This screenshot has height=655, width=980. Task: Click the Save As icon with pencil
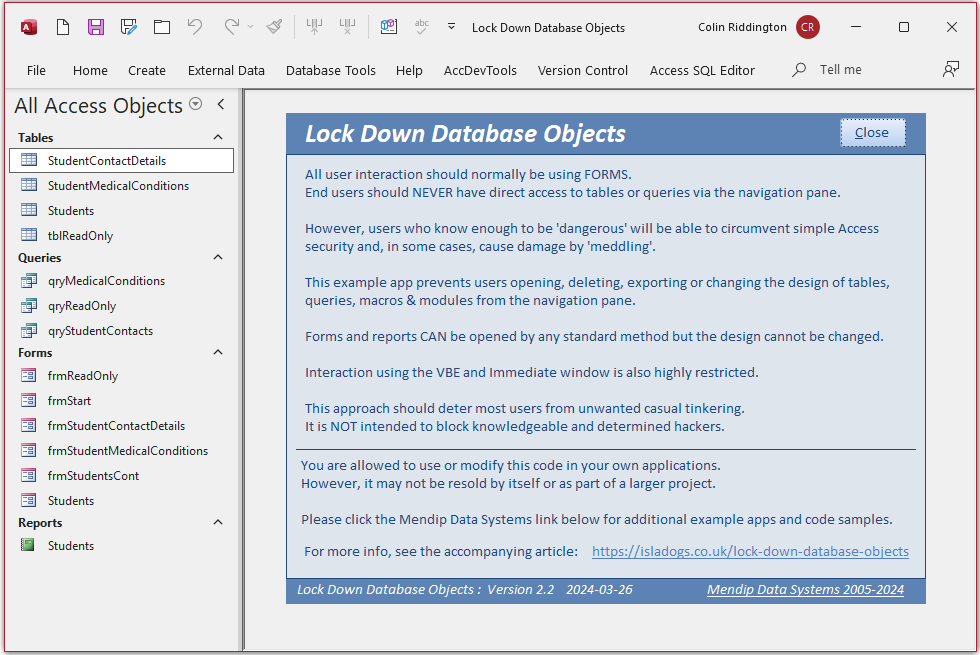tap(129, 27)
